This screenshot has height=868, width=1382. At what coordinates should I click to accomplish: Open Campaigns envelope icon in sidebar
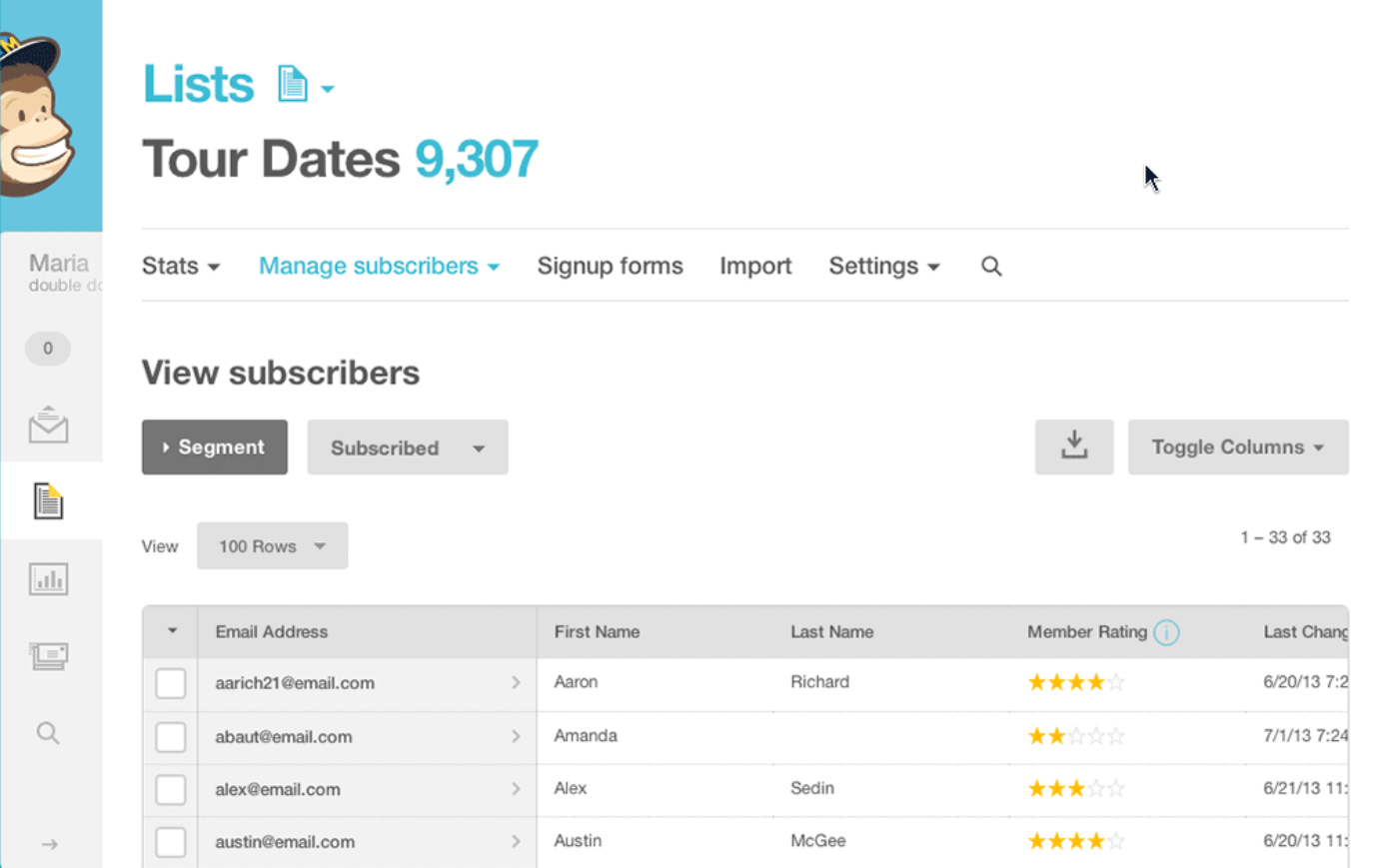48,426
